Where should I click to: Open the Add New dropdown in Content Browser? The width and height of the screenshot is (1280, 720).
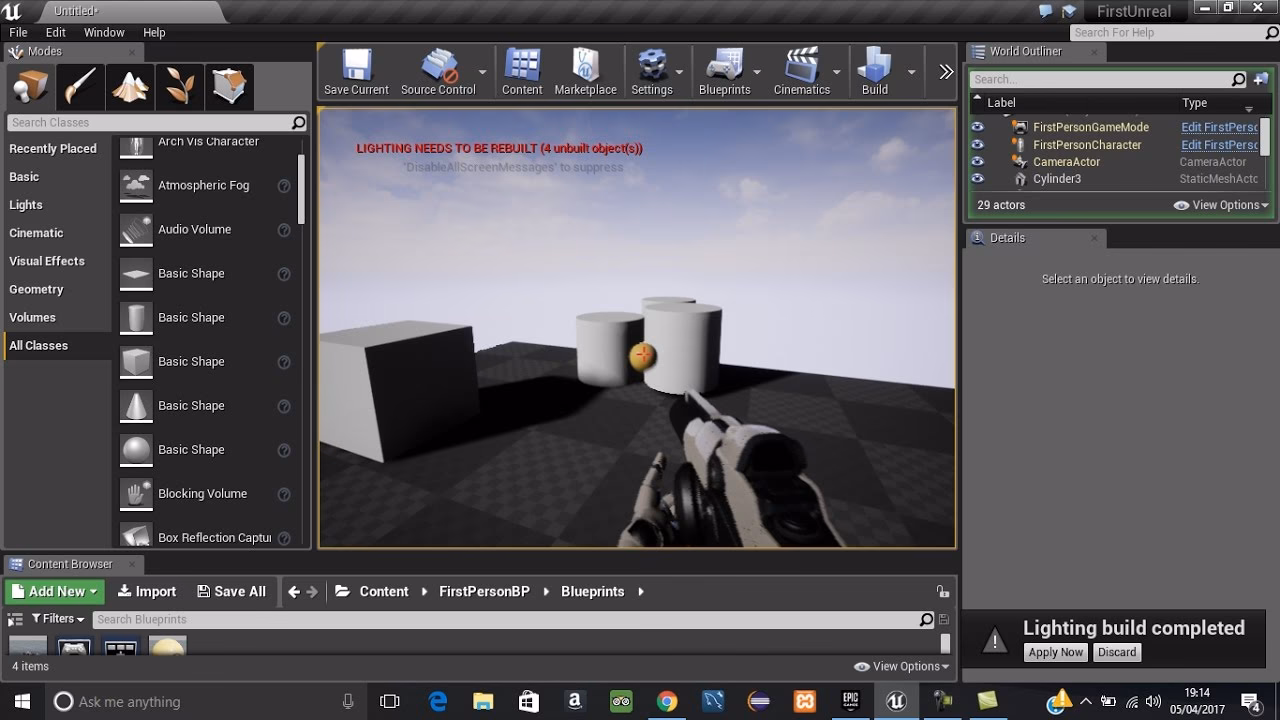(55, 591)
